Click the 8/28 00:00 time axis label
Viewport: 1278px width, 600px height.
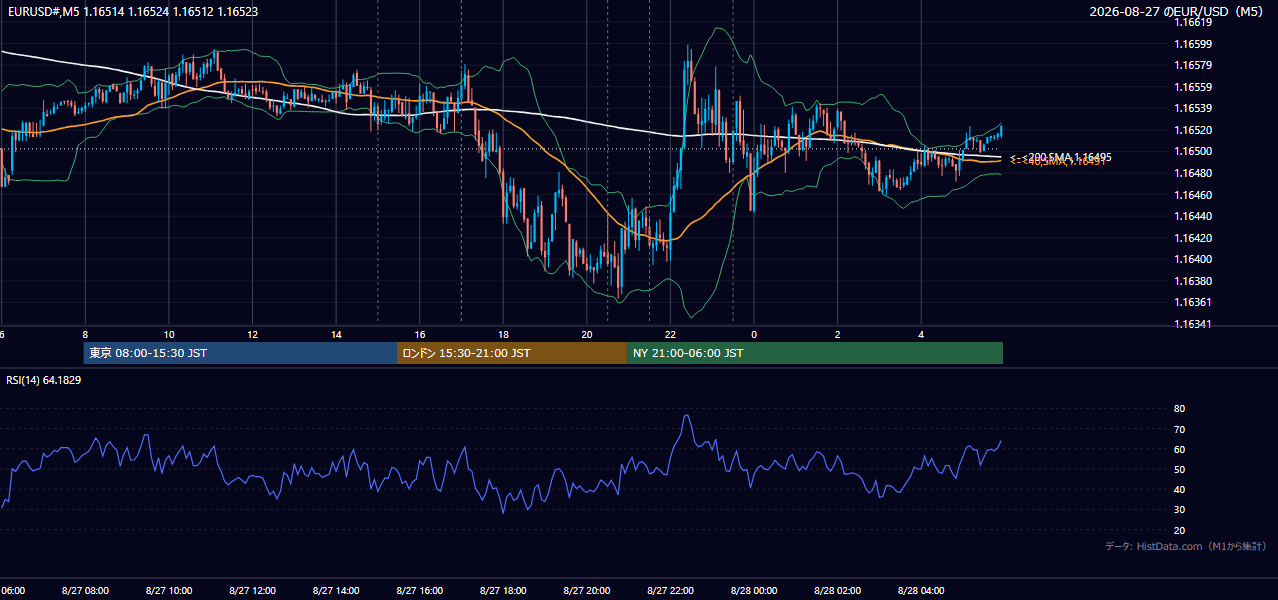pos(753,591)
